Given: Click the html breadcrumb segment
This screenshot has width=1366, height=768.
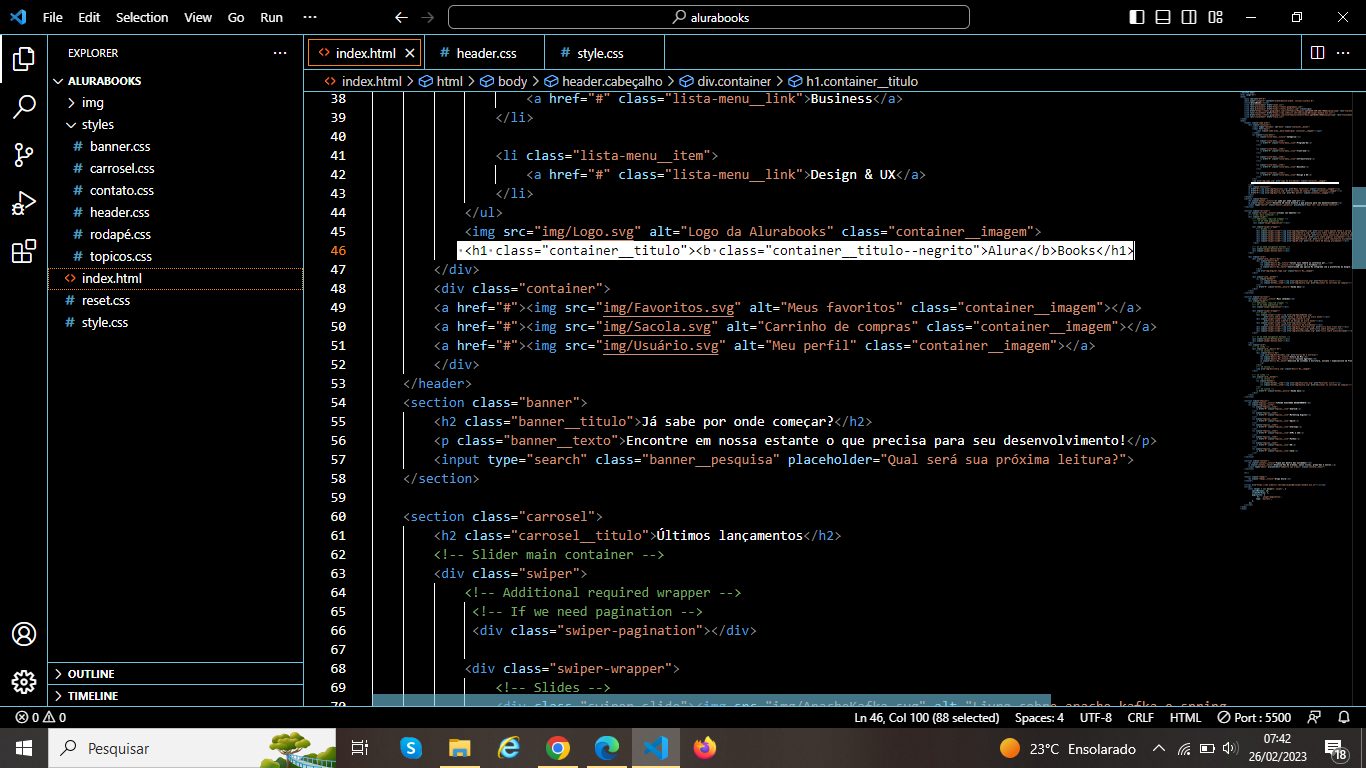Looking at the screenshot, I should pyautogui.click(x=441, y=81).
